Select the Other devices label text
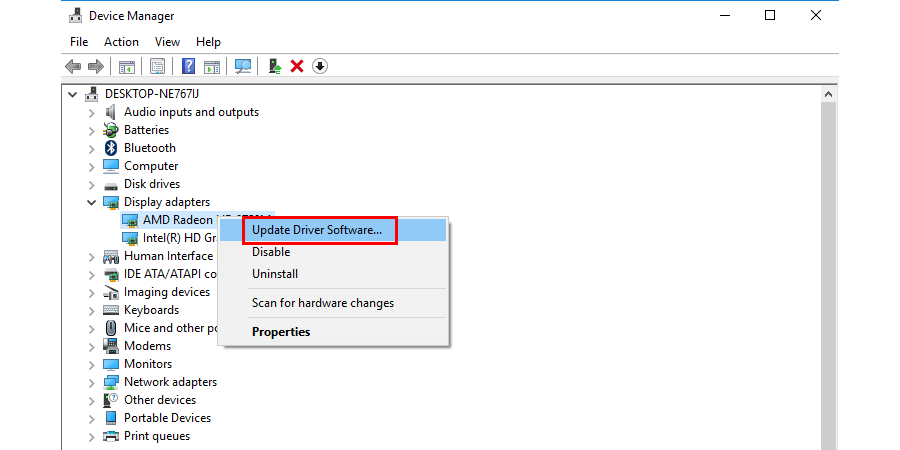Viewport: 900px width, 450px height. tap(160, 400)
